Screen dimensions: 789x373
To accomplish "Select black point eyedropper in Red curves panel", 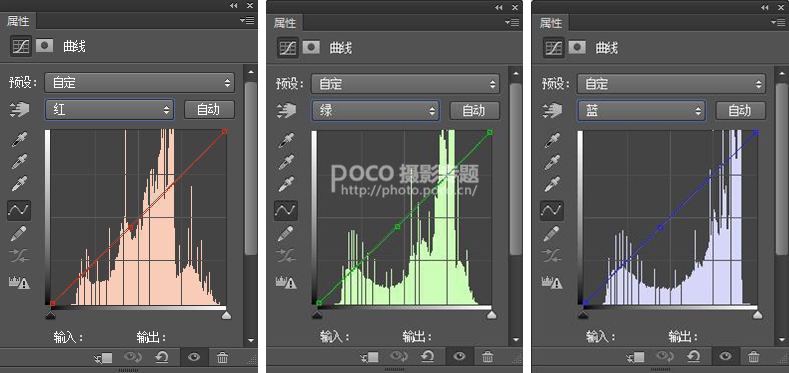I will click(20, 139).
